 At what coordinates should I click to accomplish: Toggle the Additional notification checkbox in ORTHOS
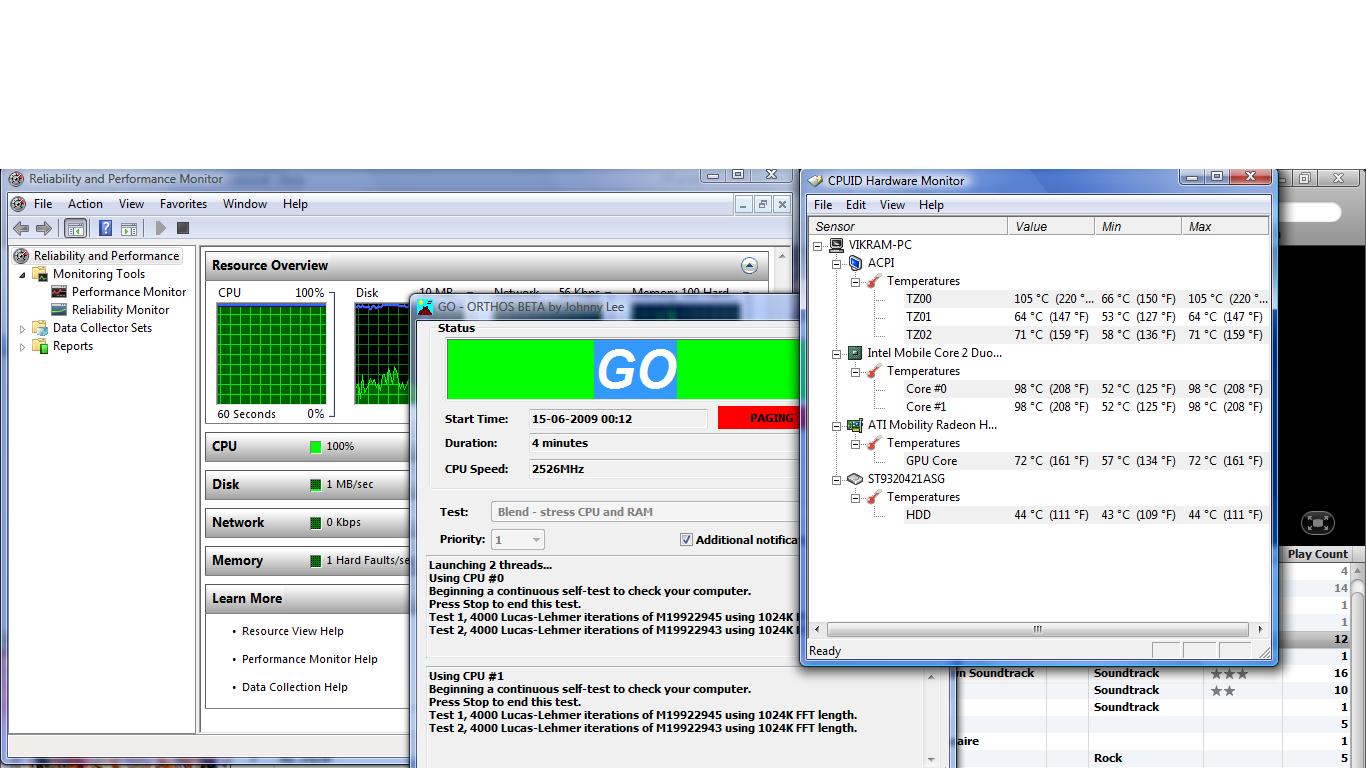click(x=686, y=539)
